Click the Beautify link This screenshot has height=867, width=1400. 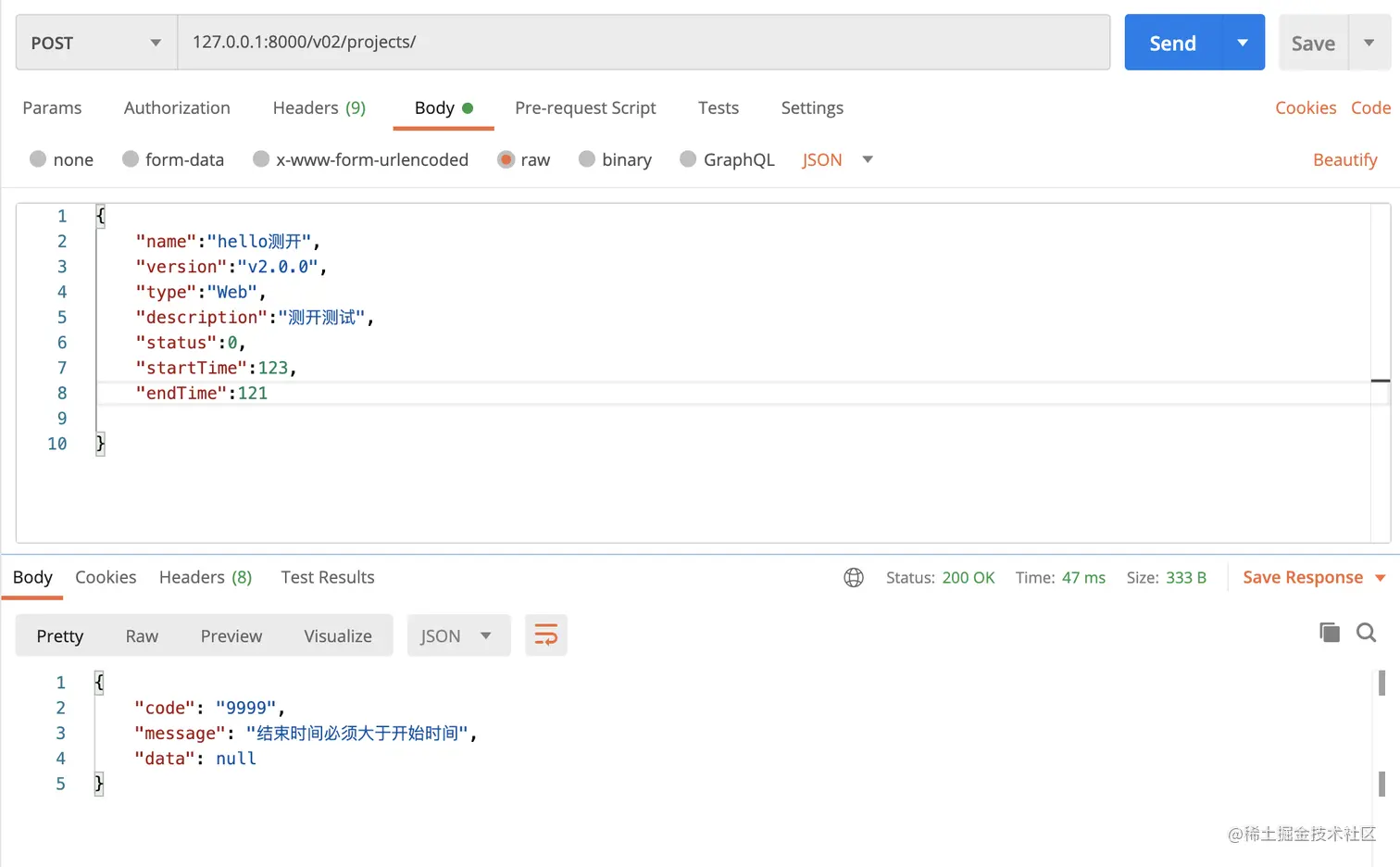[1345, 159]
